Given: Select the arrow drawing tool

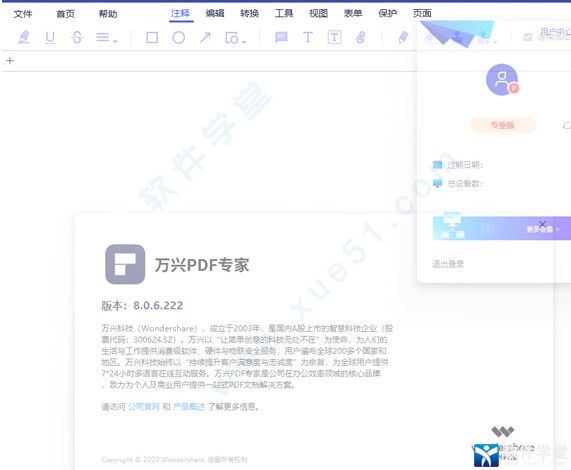Looking at the screenshot, I should click(205, 37).
